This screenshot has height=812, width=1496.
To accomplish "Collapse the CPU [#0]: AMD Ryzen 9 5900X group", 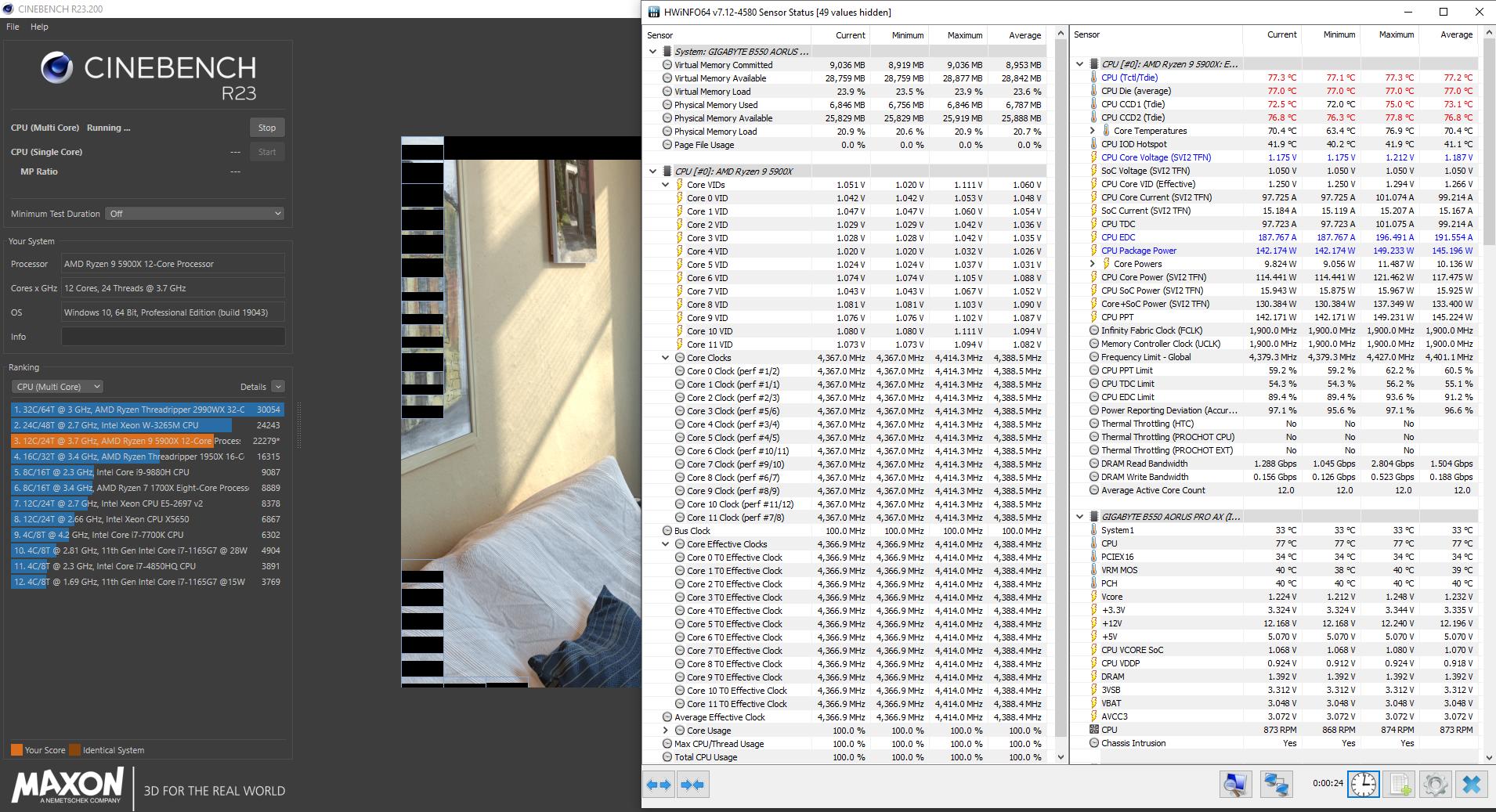I will tap(652, 171).
